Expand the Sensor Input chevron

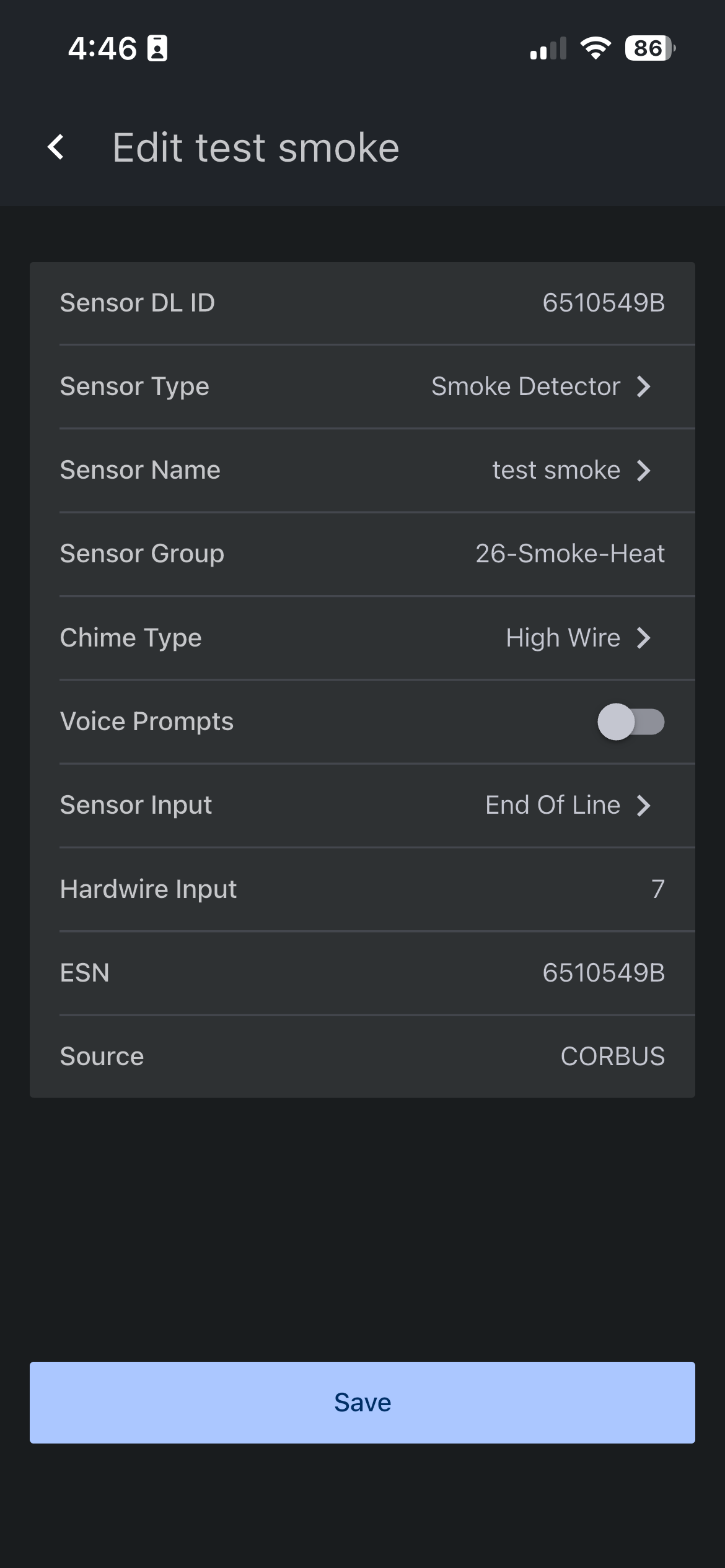pos(644,805)
